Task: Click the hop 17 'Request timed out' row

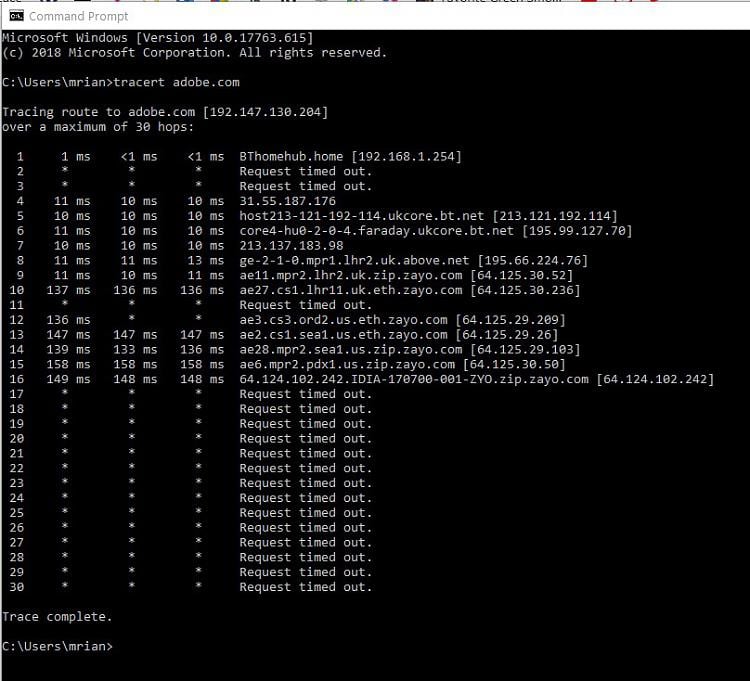Action: pos(190,394)
